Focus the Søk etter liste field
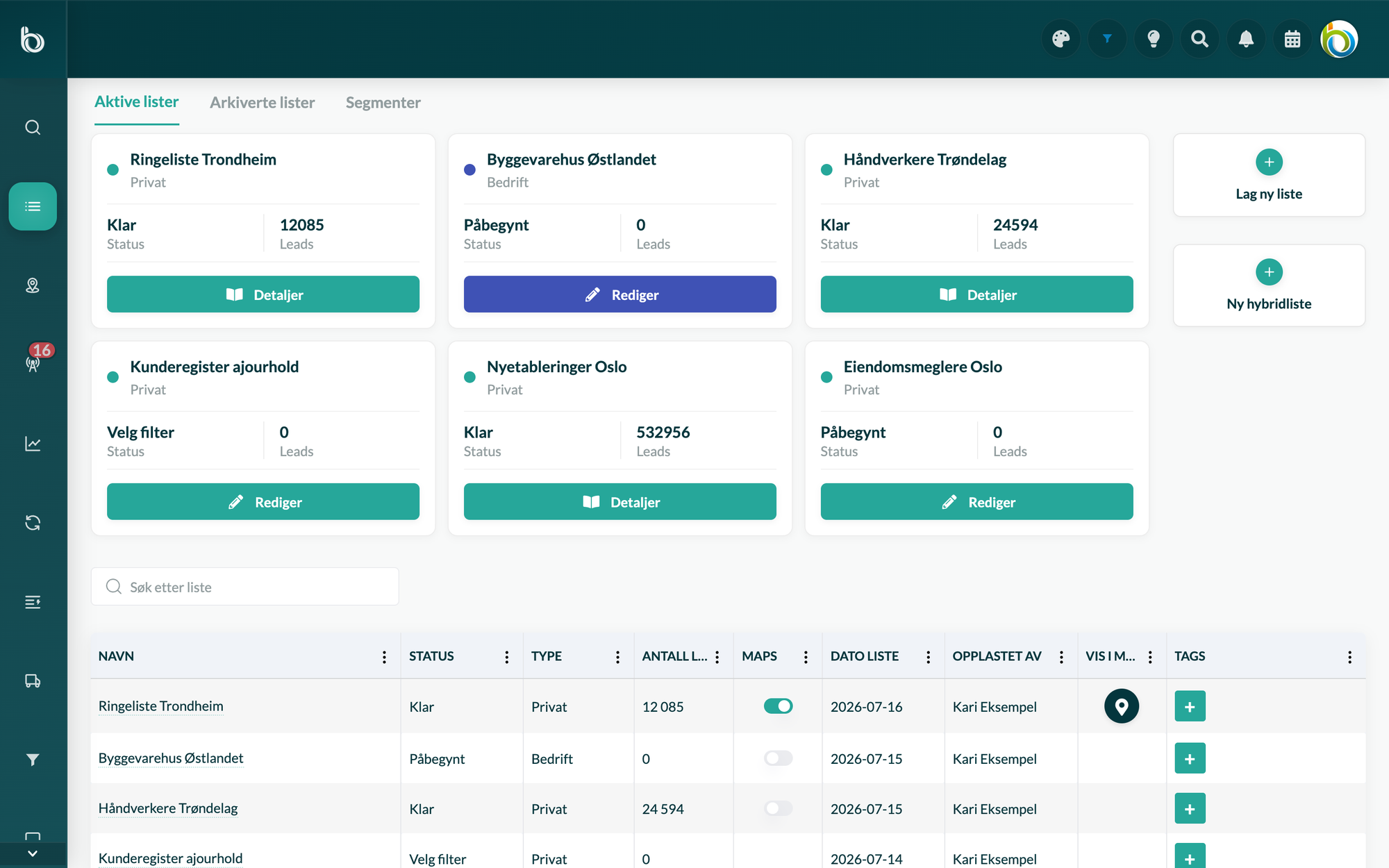The width and height of the screenshot is (1389, 868). [x=244, y=587]
